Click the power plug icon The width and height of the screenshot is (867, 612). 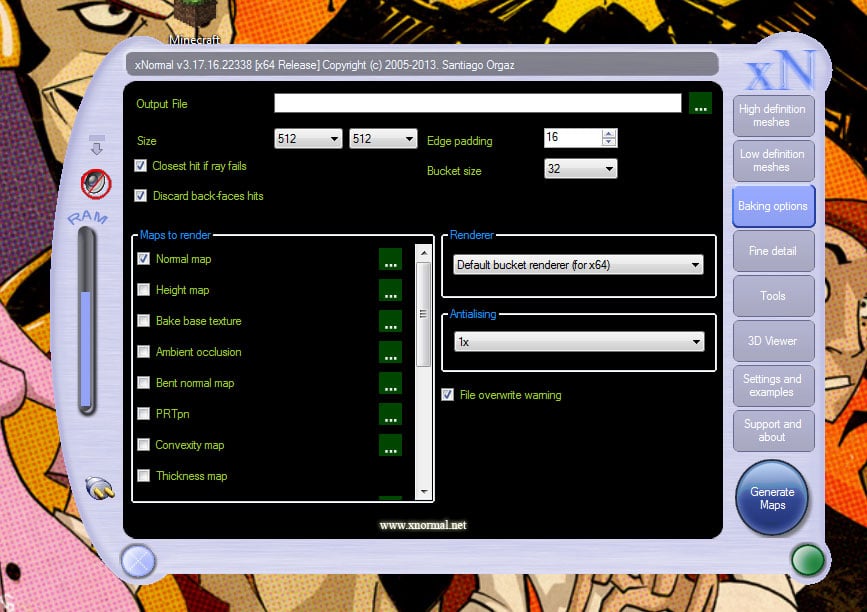[100, 488]
